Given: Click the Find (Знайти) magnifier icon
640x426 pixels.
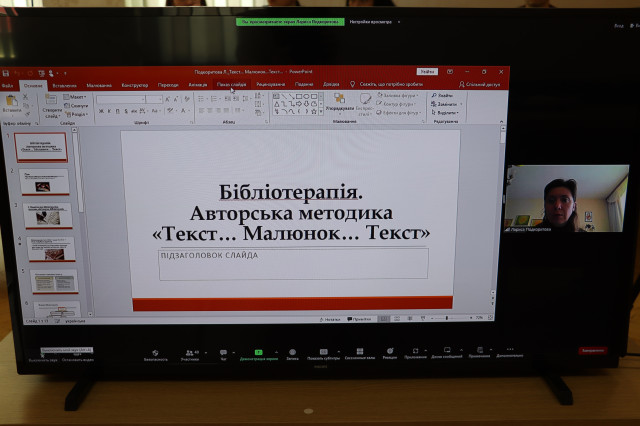Looking at the screenshot, I should pyautogui.click(x=434, y=95).
